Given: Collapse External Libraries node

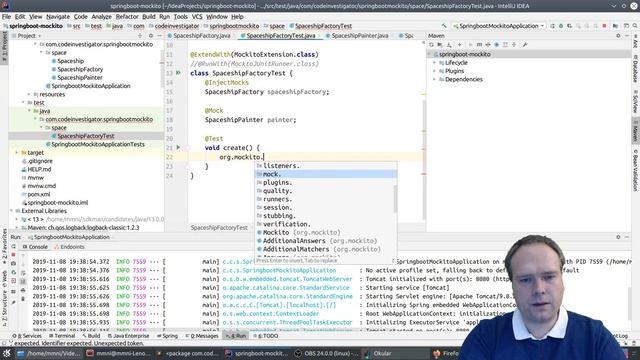Looking at the screenshot, I should tap(11, 211).
